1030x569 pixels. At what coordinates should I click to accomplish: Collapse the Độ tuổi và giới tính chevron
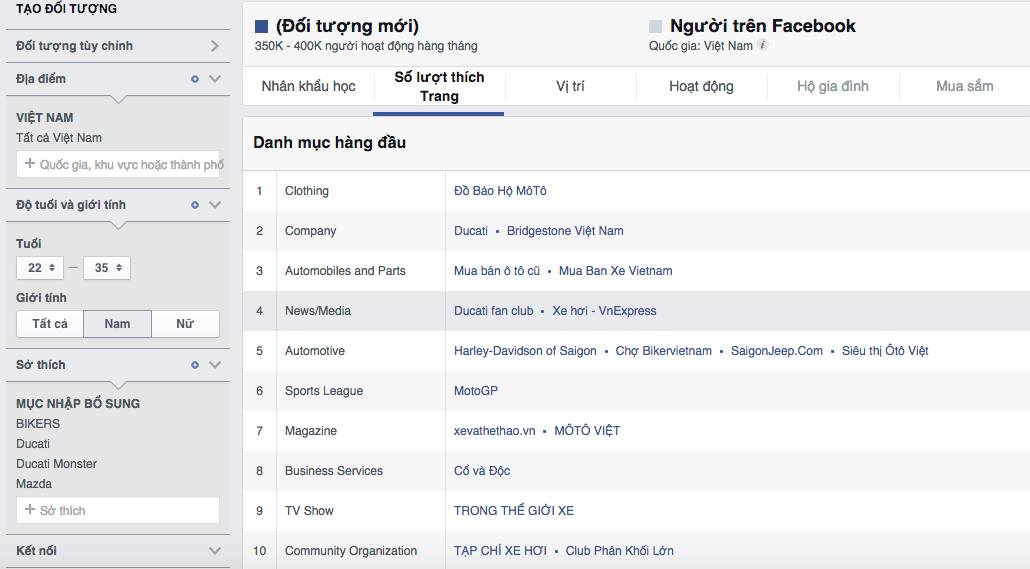[x=215, y=205]
